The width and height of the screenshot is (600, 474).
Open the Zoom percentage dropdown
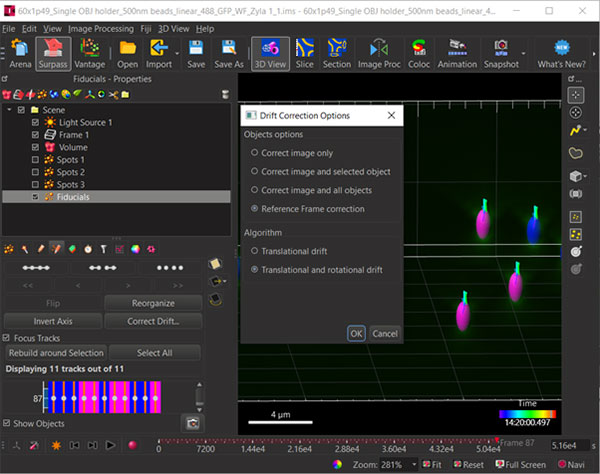pos(414,464)
